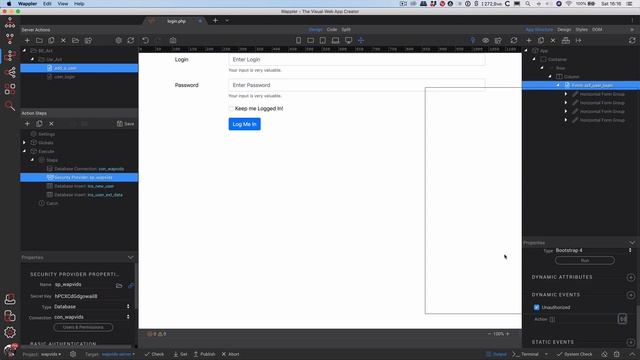Click into the Enter Login field
This screenshot has width=640, height=360.
[x=357, y=60]
